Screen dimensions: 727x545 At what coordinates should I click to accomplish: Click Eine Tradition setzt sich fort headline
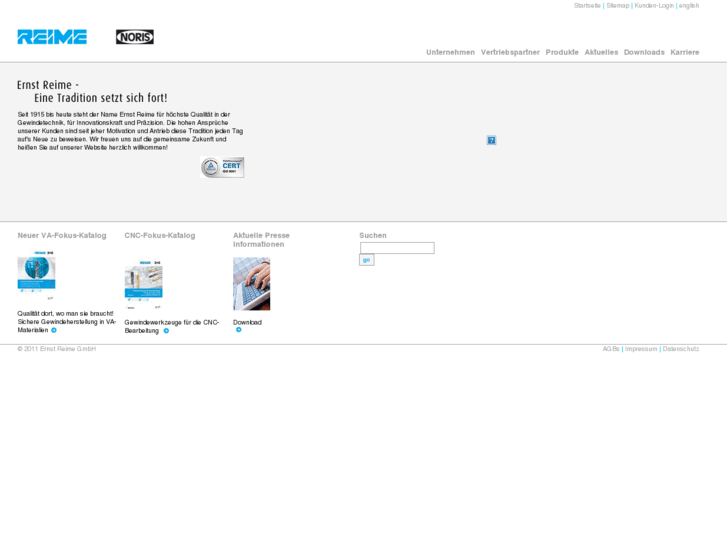coord(101,98)
